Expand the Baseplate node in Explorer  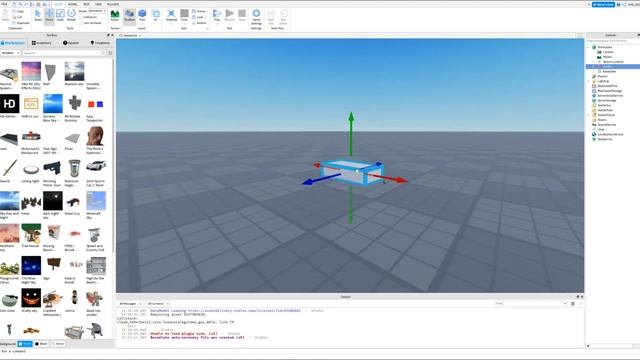(x=594, y=71)
